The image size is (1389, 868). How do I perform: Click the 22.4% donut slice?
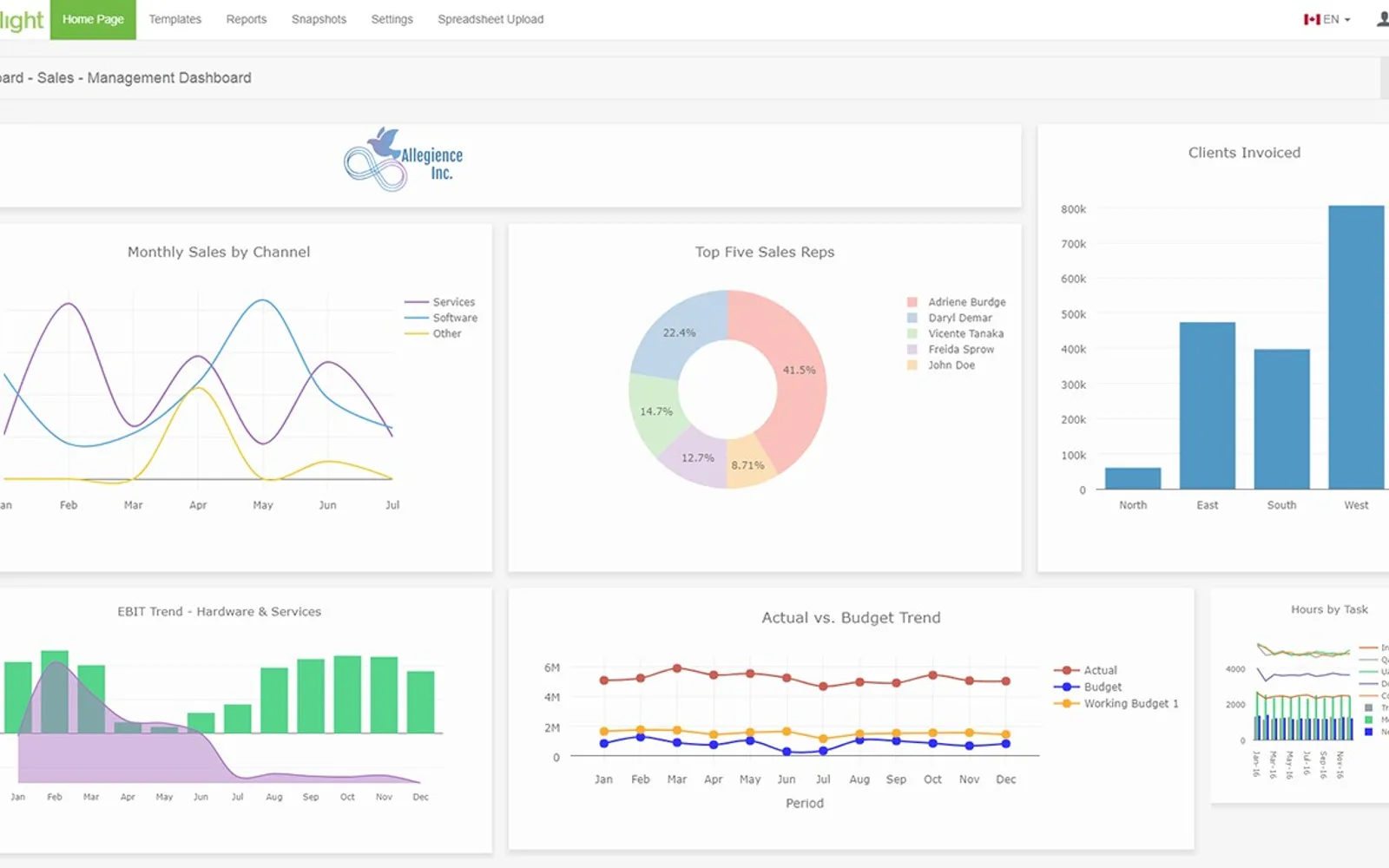click(679, 332)
